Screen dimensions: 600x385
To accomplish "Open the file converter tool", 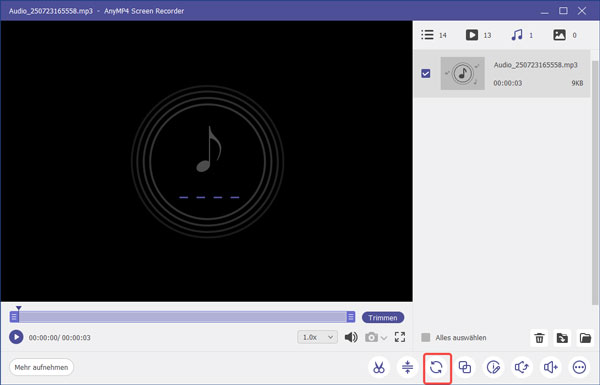I will click(x=436, y=367).
